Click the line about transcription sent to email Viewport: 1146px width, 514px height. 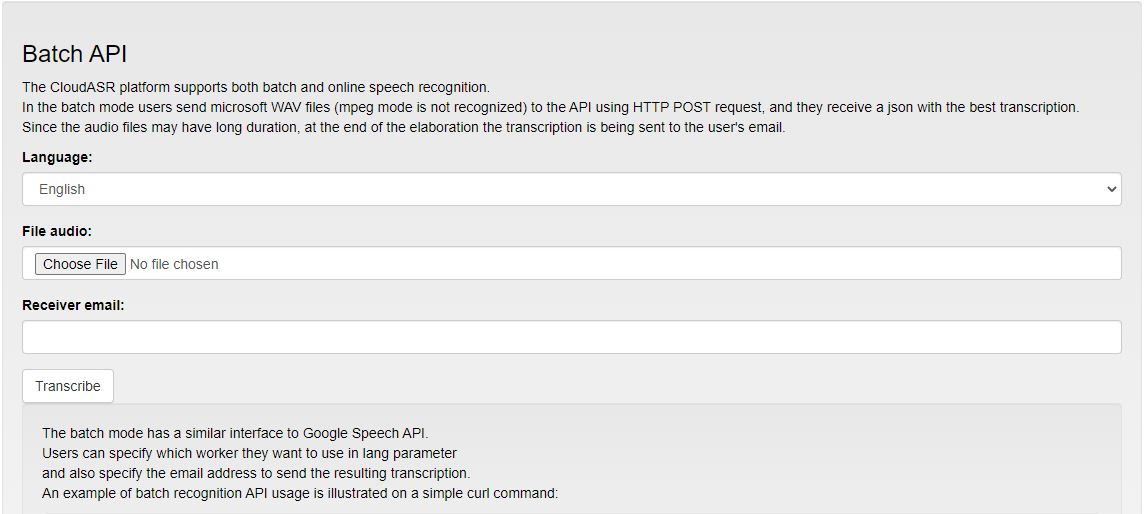coord(403,127)
